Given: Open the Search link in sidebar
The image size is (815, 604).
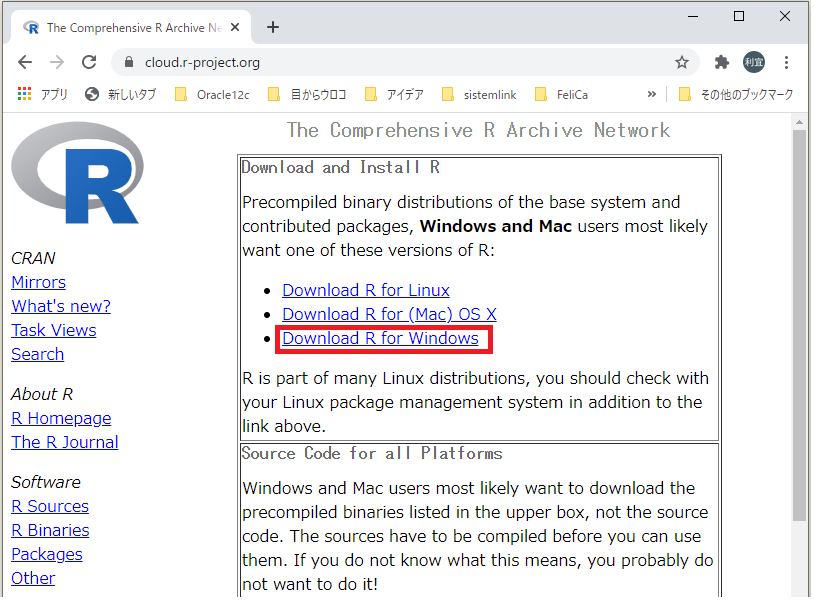Looking at the screenshot, I should pos(37,354).
